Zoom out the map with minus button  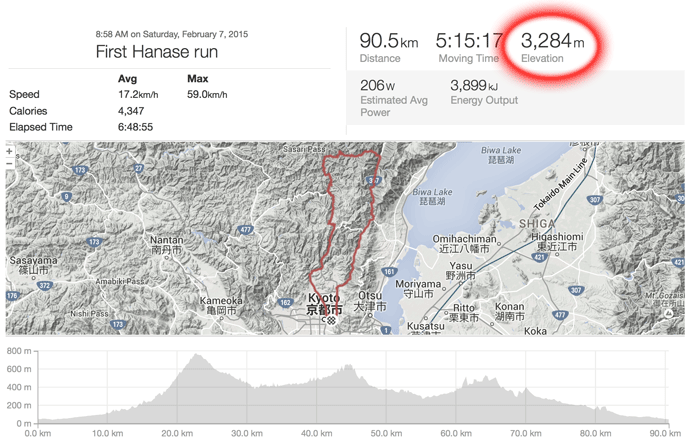pyautogui.click(x=10, y=163)
